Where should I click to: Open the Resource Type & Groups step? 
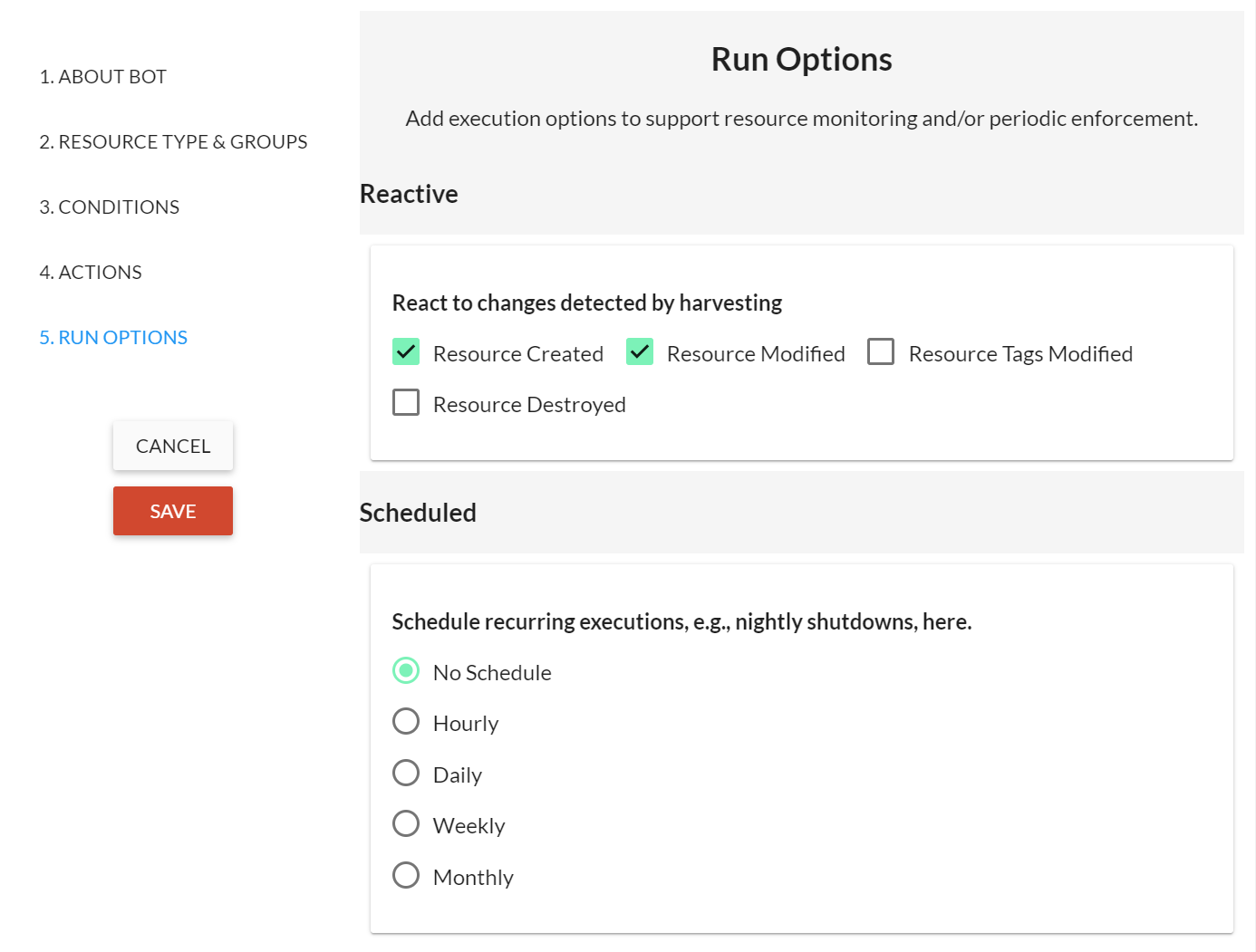(173, 142)
